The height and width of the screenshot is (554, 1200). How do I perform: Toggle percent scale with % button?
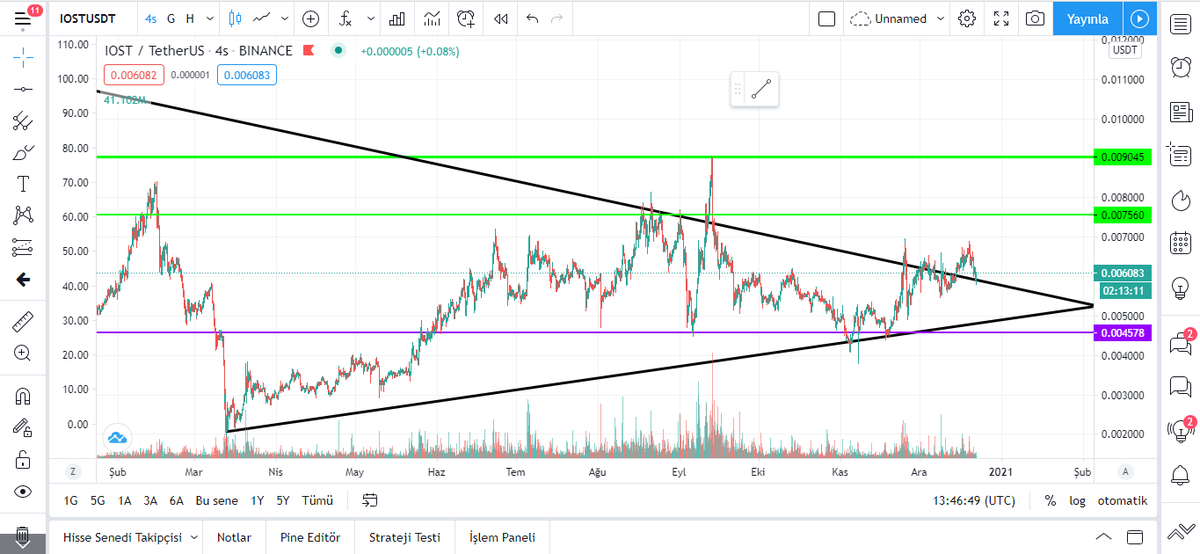pyautogui.click(x=1050, y=500)
